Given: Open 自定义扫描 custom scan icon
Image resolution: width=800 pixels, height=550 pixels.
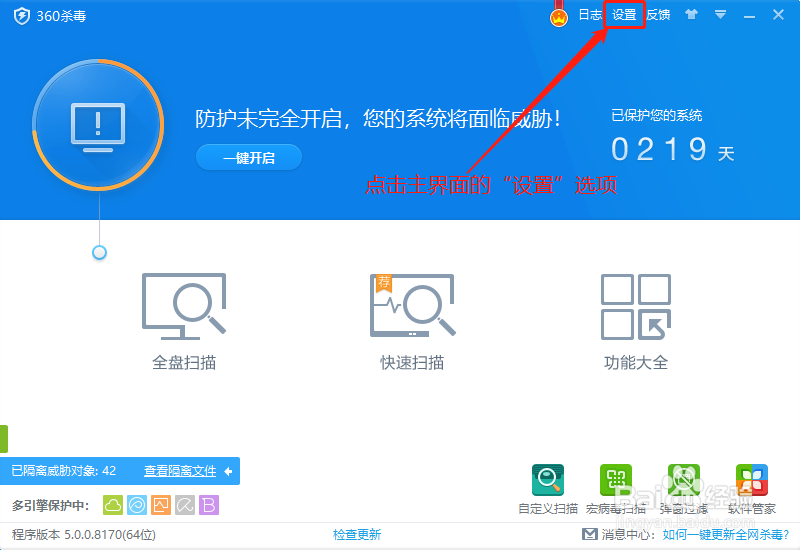Looking at the screenshot, I should pyautogui.click(x=548, y=480).
